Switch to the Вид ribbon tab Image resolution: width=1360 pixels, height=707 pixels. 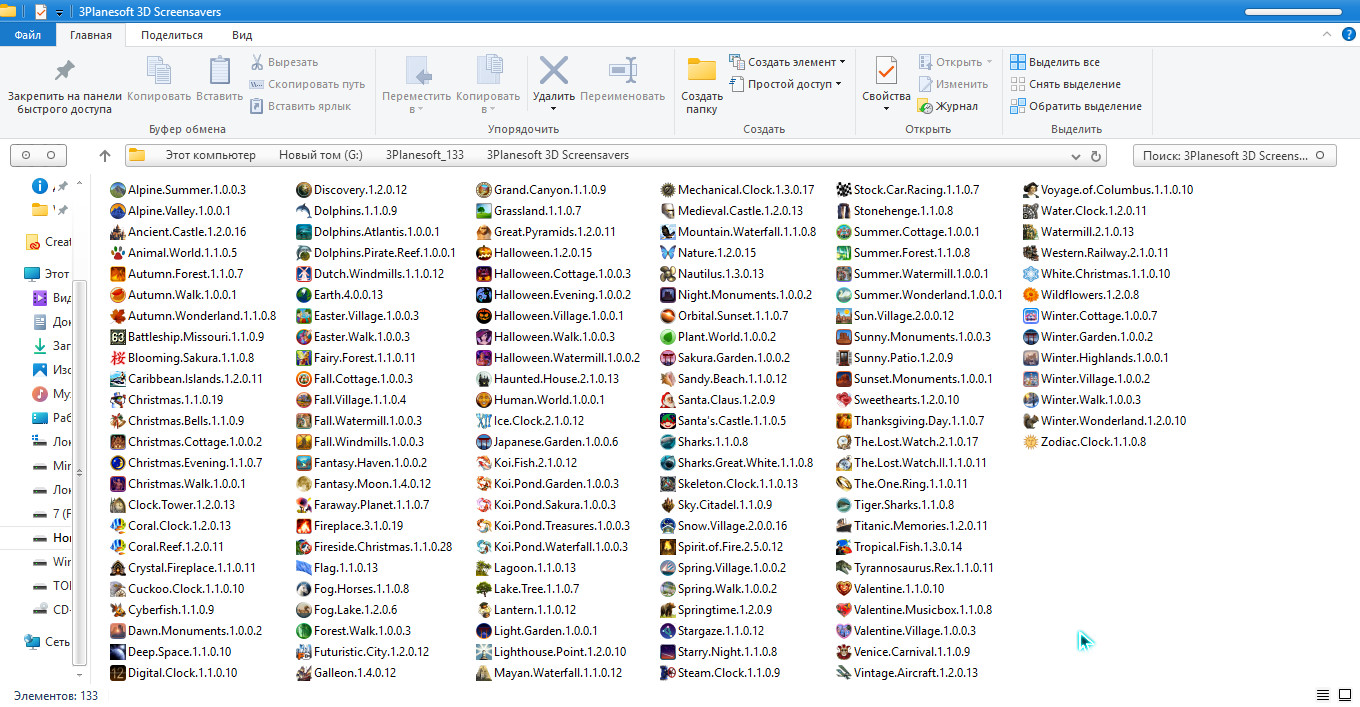pos(242,35)
